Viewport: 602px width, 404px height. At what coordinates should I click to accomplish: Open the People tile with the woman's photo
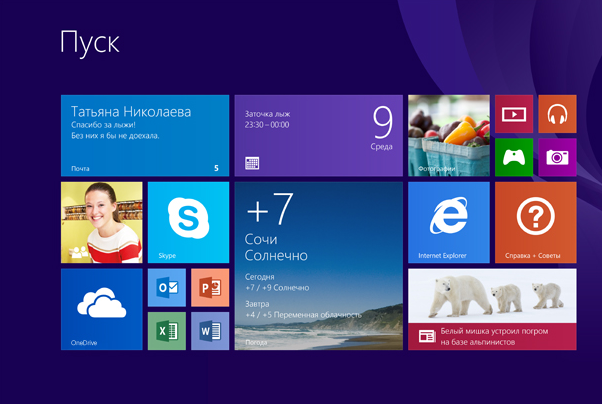pos(102,222)
